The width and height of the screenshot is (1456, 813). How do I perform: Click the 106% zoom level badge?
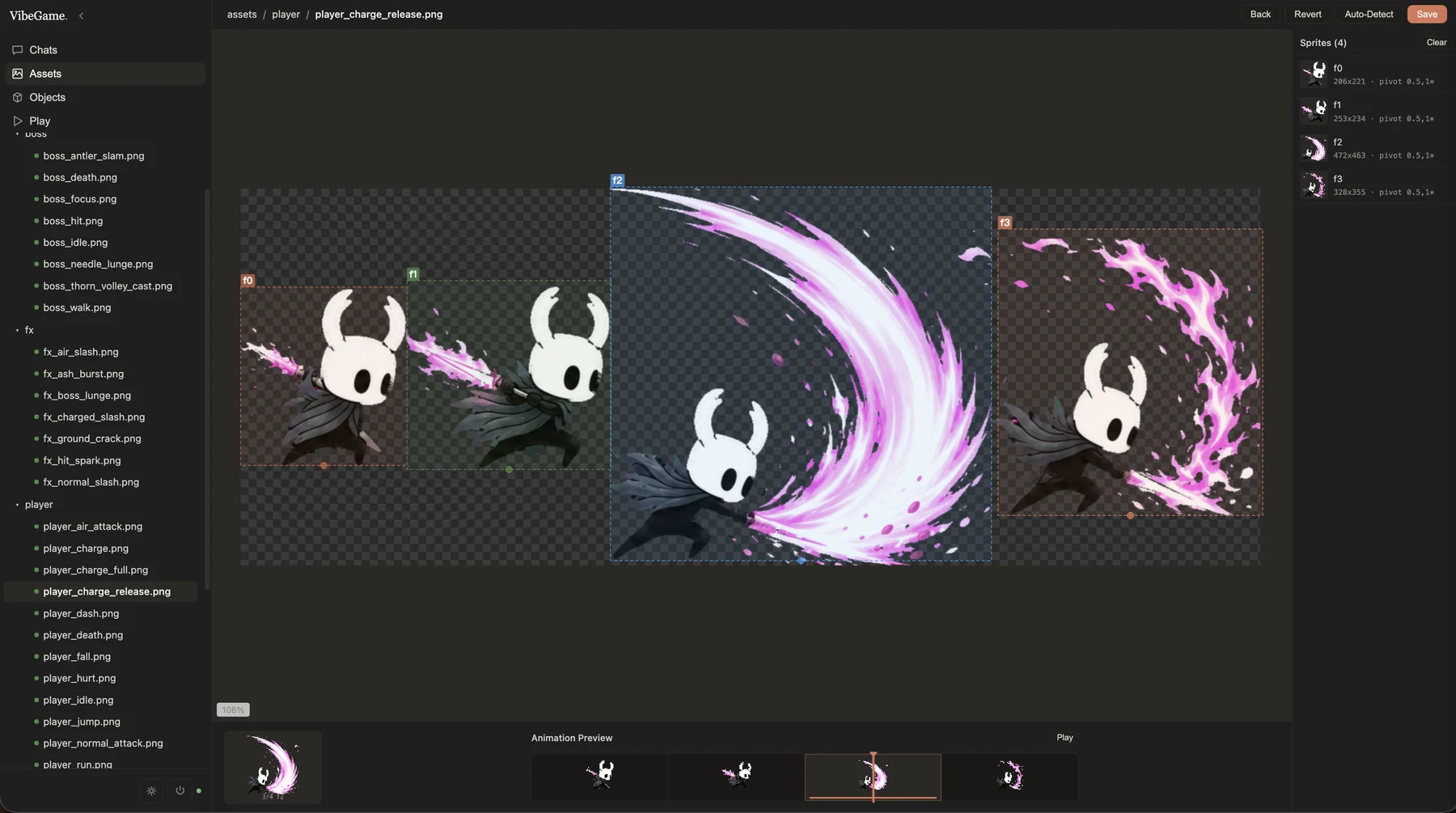click(x=233, y=710)
